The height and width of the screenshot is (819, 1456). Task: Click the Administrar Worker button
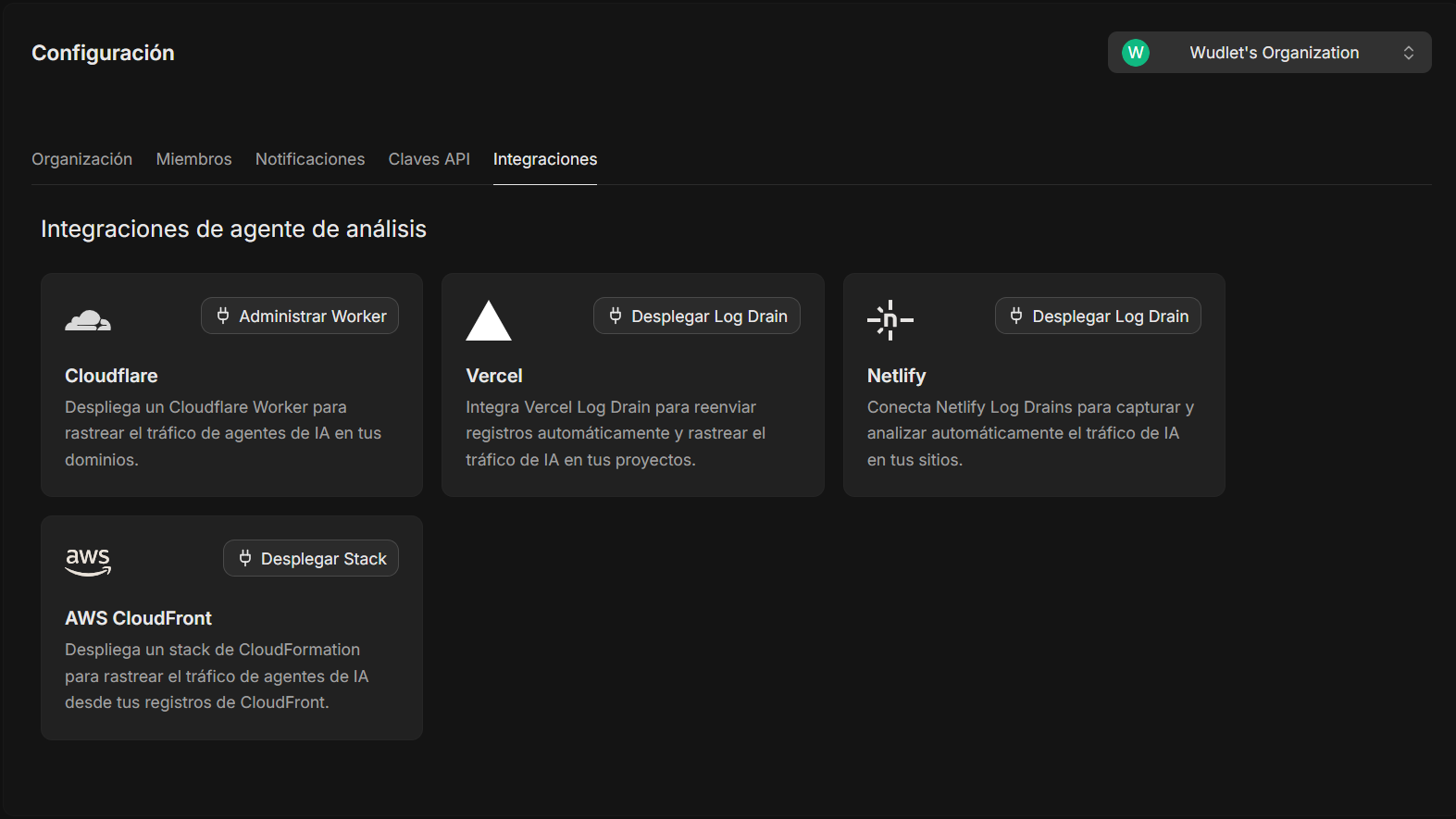(x=300, y=316)
